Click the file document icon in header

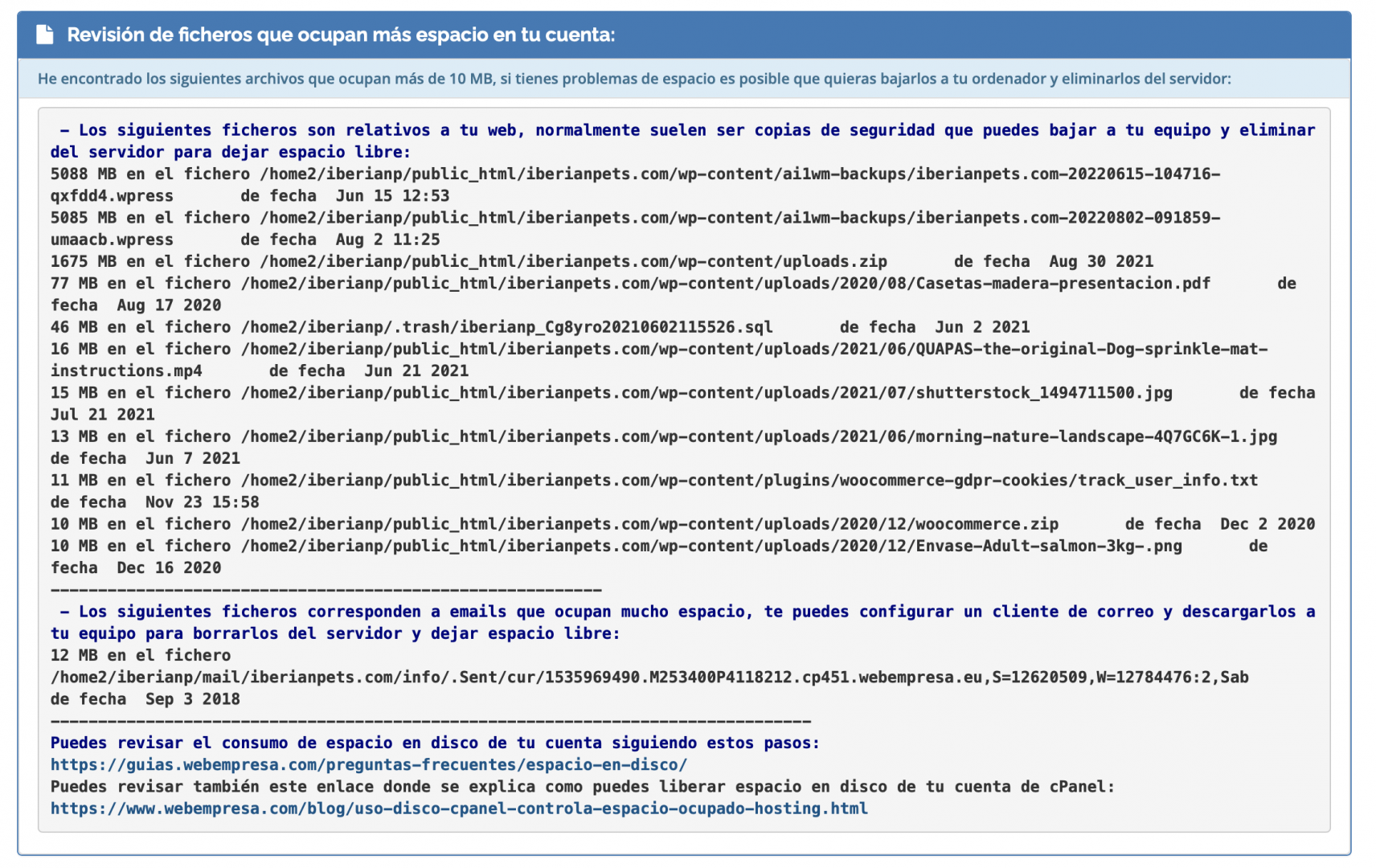(x=45, y=35)
